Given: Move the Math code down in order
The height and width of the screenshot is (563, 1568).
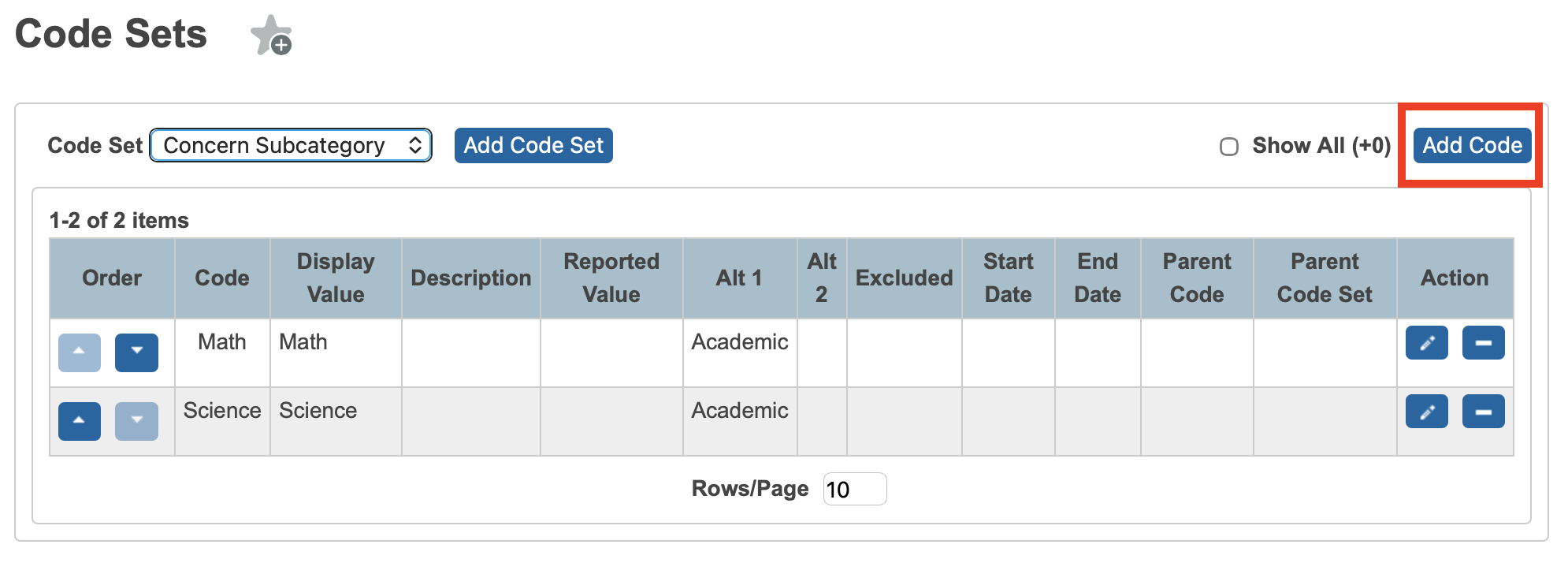Looking at the screenshot, I should pos(137,352).
